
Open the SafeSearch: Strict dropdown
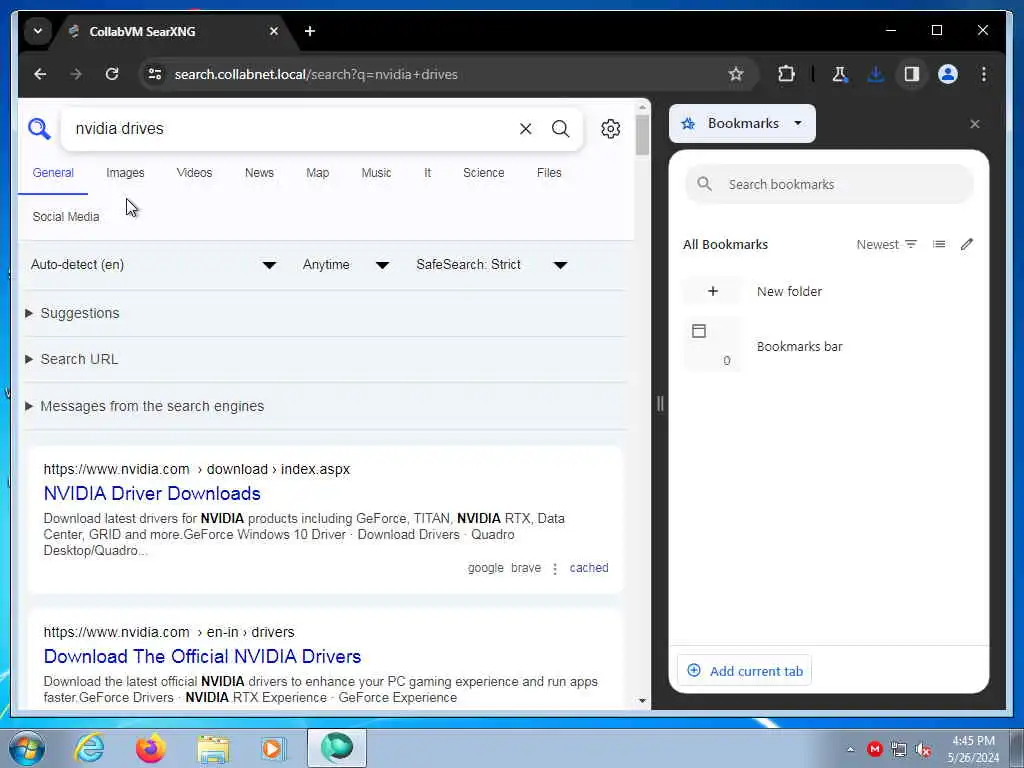tap(492, 264)
